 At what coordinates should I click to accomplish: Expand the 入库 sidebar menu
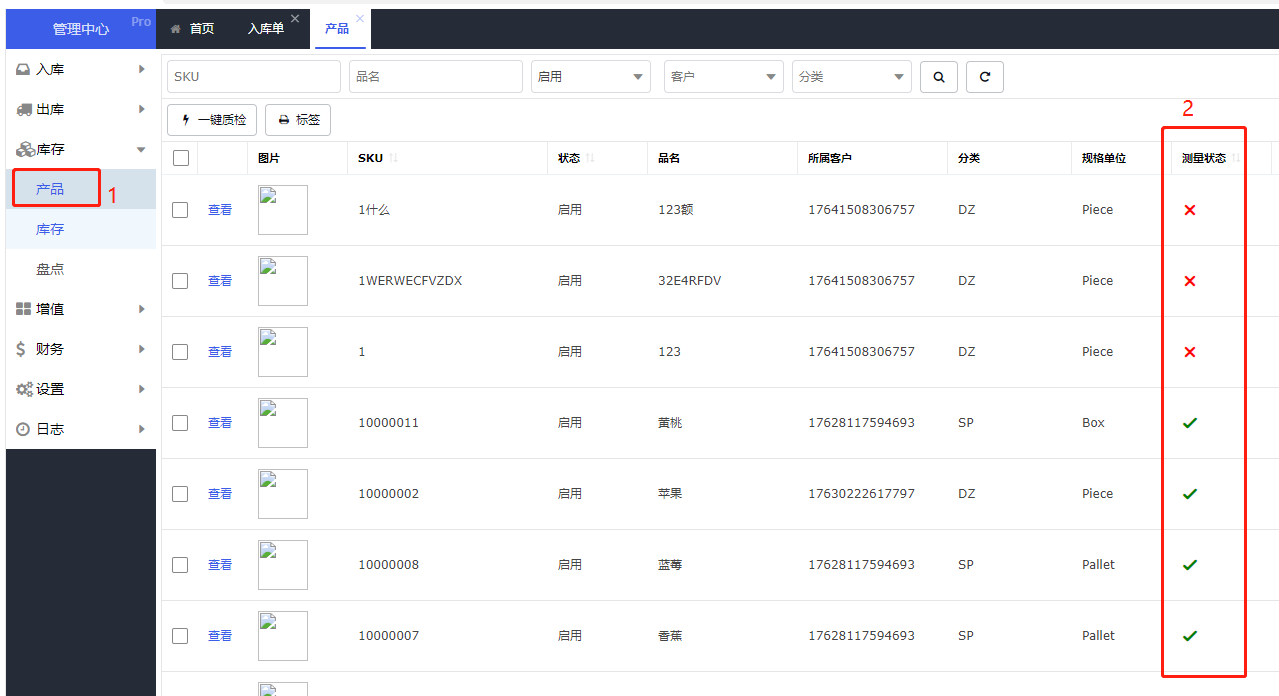point(81,69)
